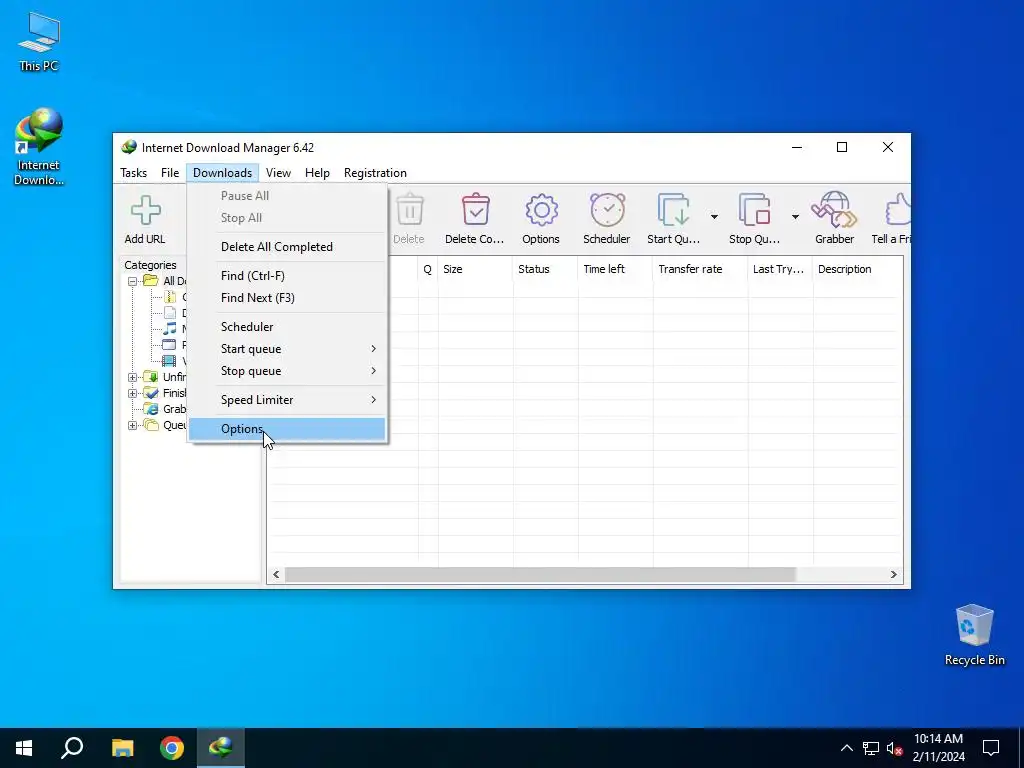Expand the Queues category node
The image size is (1024, 768).
point(132,426)
